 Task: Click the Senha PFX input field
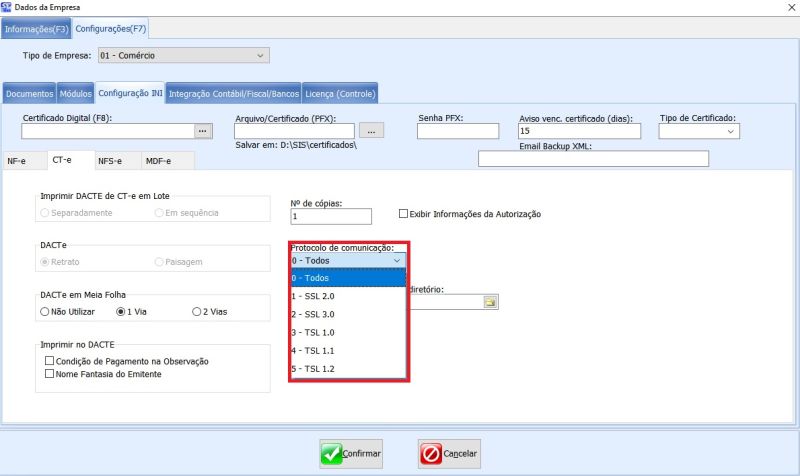(x=457, y=131)
